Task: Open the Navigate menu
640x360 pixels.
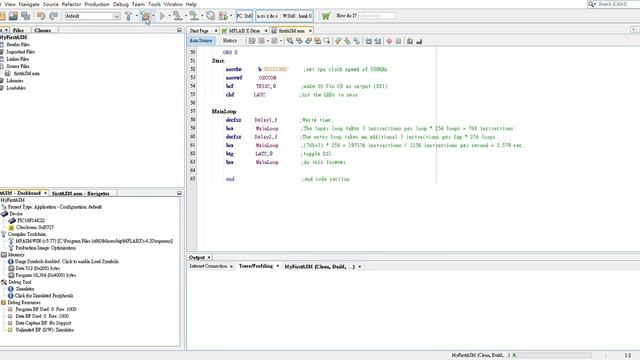Action: 29,4
